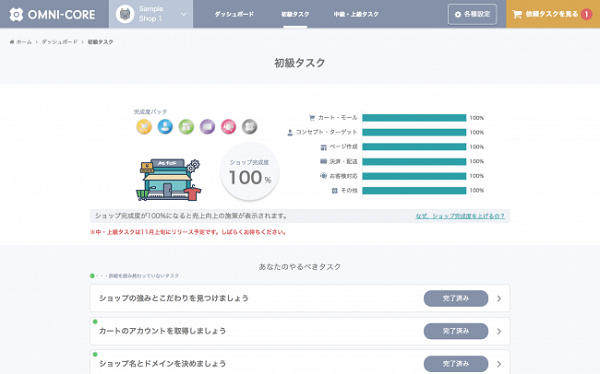
Task: Click the gray gear completion badge
Action: 249,126
